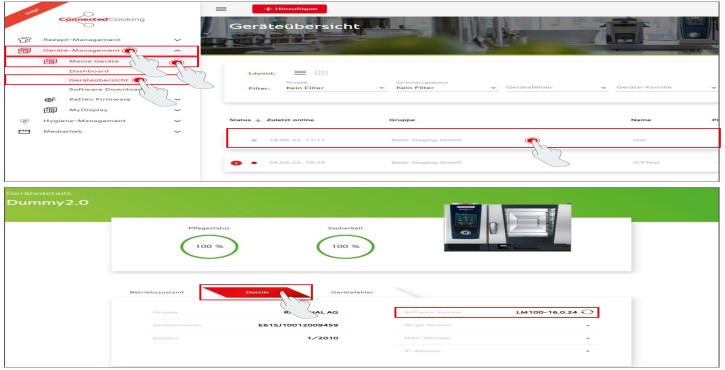Click the combi oven device image

pos(507,228)
